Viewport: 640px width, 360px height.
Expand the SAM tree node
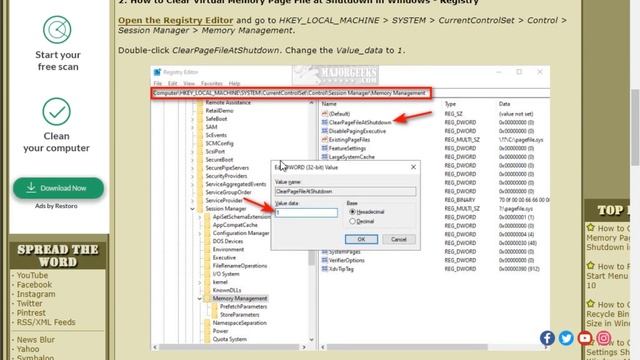[x=193, y=127]
